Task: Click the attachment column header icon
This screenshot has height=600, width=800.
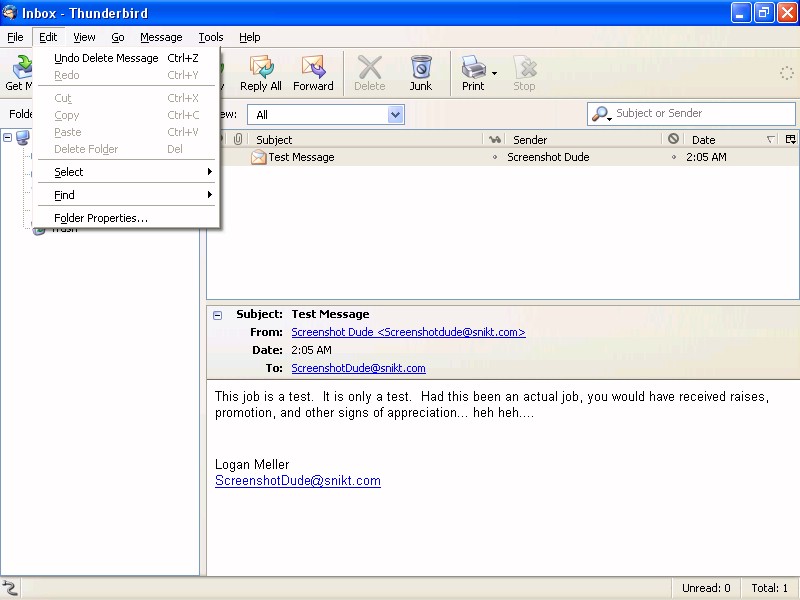Action: coord(238,139)
